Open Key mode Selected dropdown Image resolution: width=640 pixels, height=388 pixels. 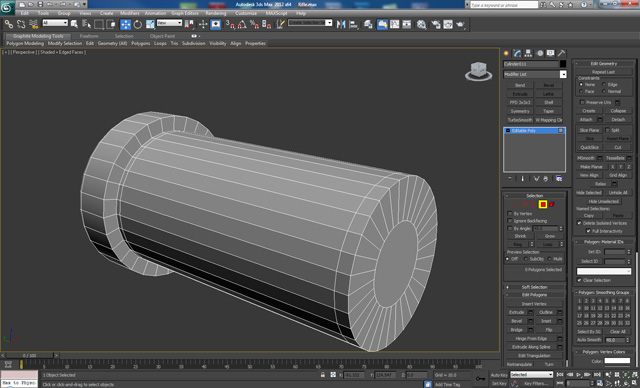click(x=531, y=375)
